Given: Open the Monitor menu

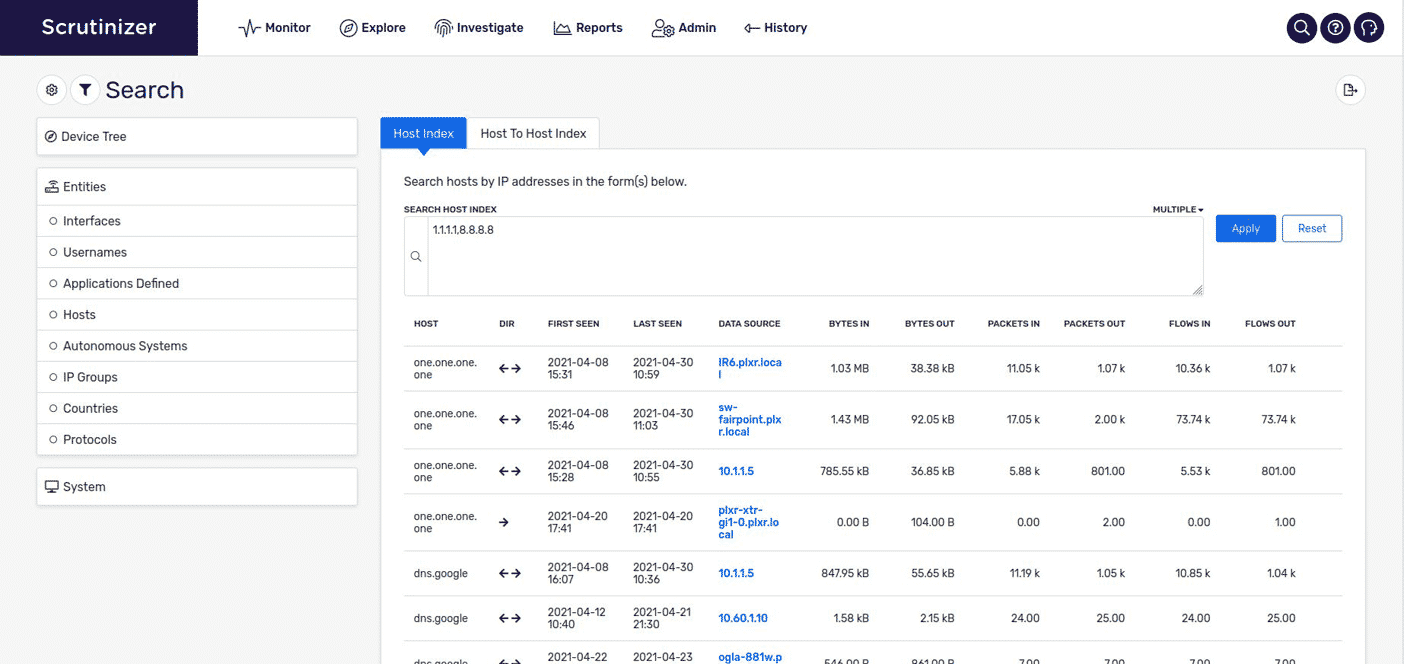Looking at the screenshot, I should (275, 28).
